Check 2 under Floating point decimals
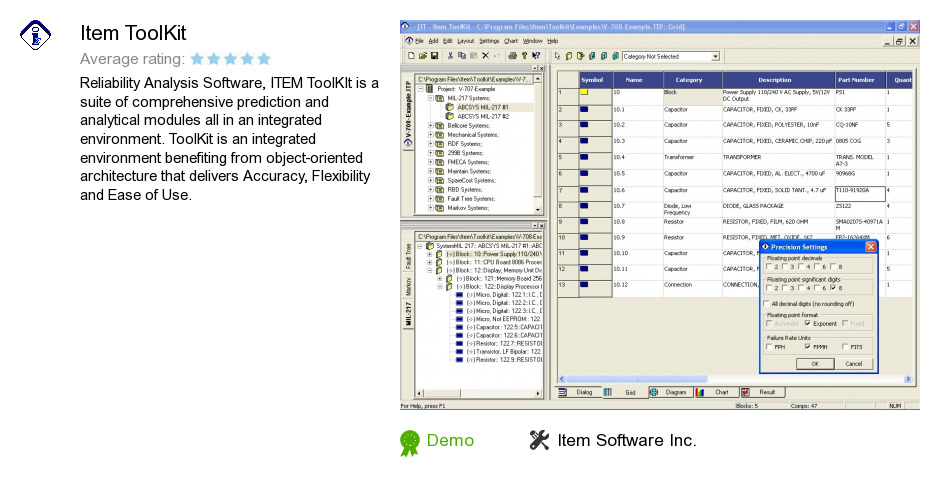The image size is (940, 487). 769,266
